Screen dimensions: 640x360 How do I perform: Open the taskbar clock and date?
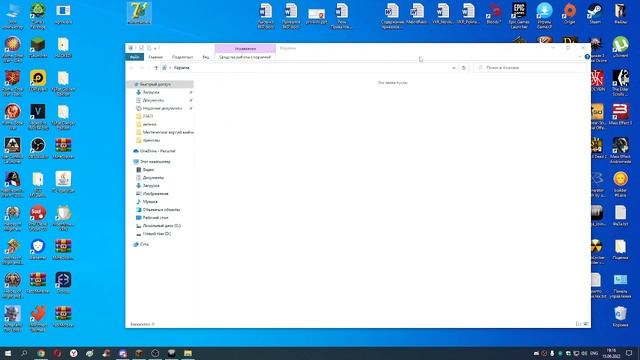(611, 353)
